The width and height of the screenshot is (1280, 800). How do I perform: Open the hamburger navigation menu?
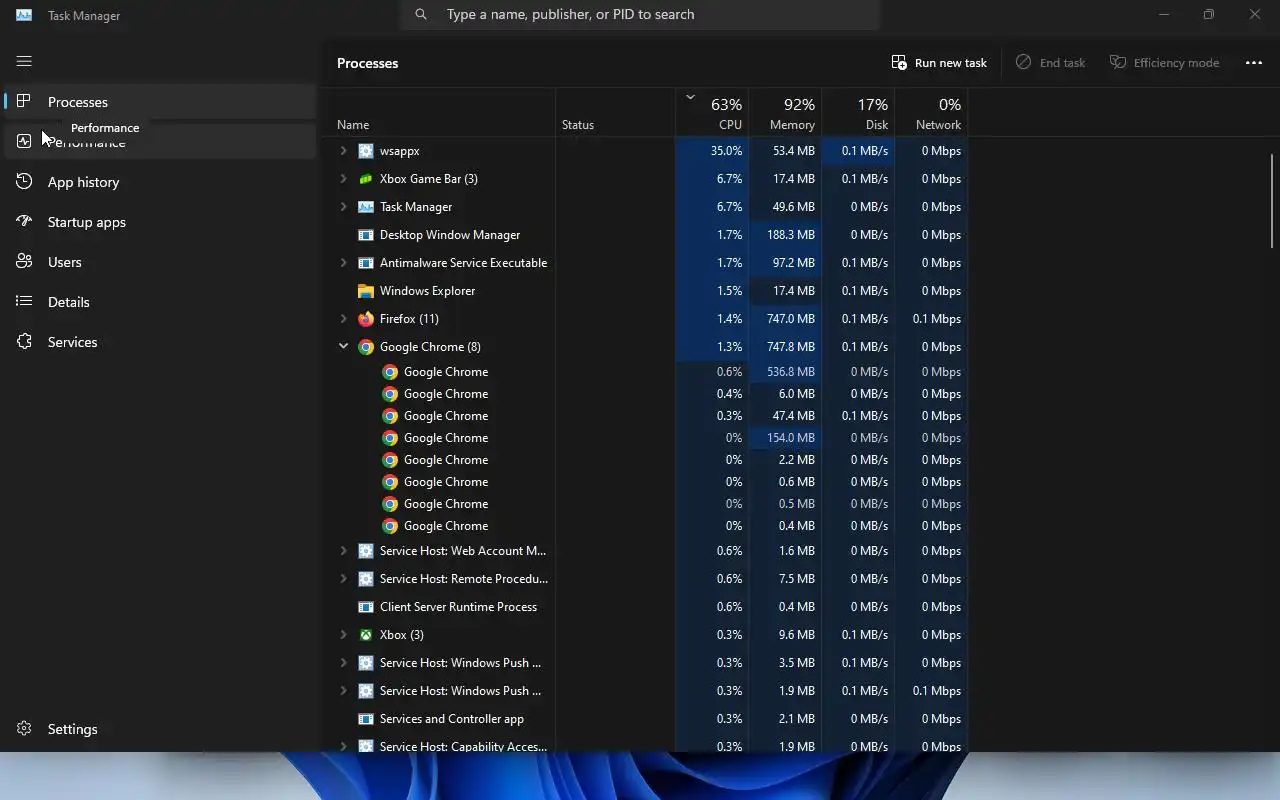point(24,62)
